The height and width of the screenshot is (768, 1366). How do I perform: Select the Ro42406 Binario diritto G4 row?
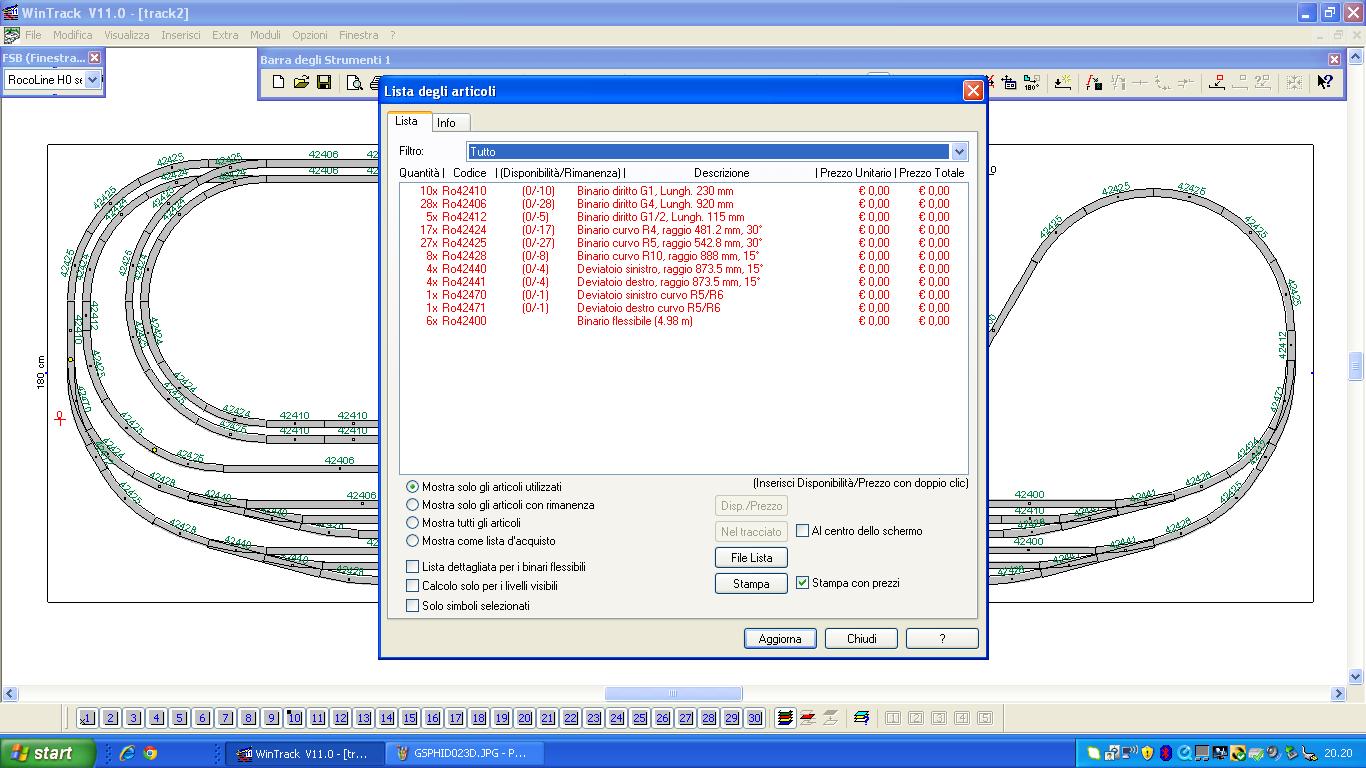683,203
